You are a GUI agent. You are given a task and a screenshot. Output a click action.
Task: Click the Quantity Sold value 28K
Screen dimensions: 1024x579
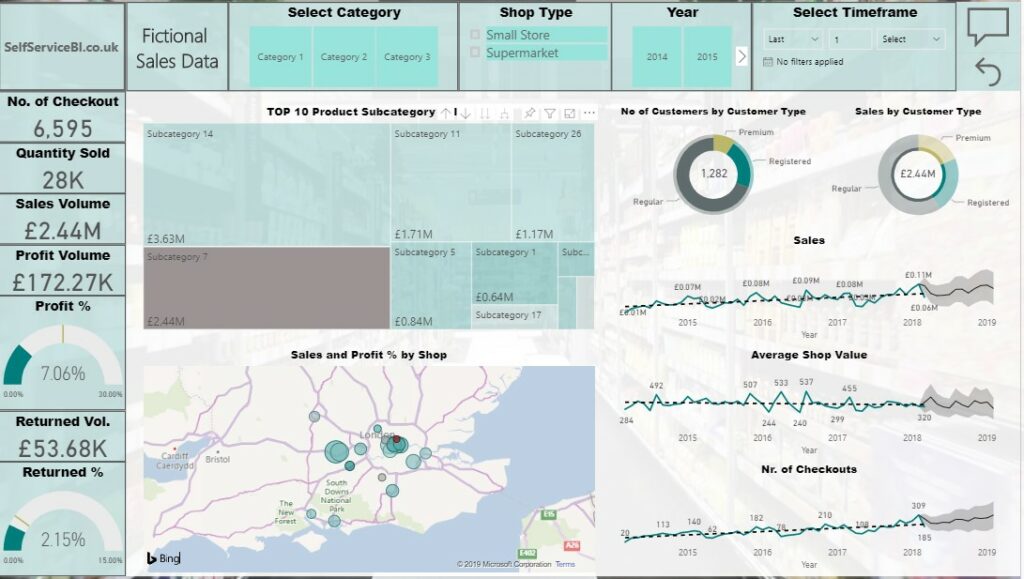63,180
